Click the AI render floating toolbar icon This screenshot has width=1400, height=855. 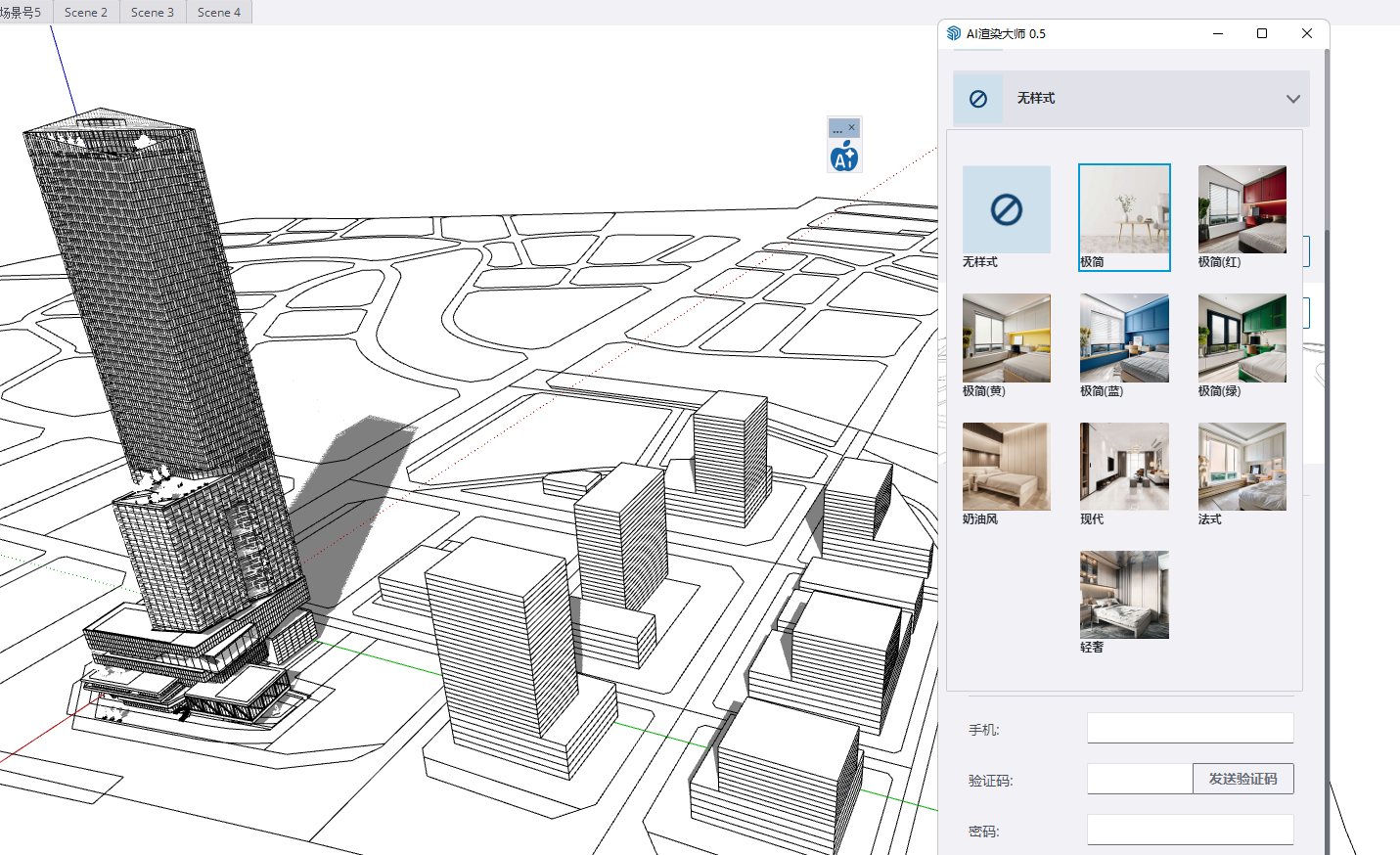coord(843,157)
